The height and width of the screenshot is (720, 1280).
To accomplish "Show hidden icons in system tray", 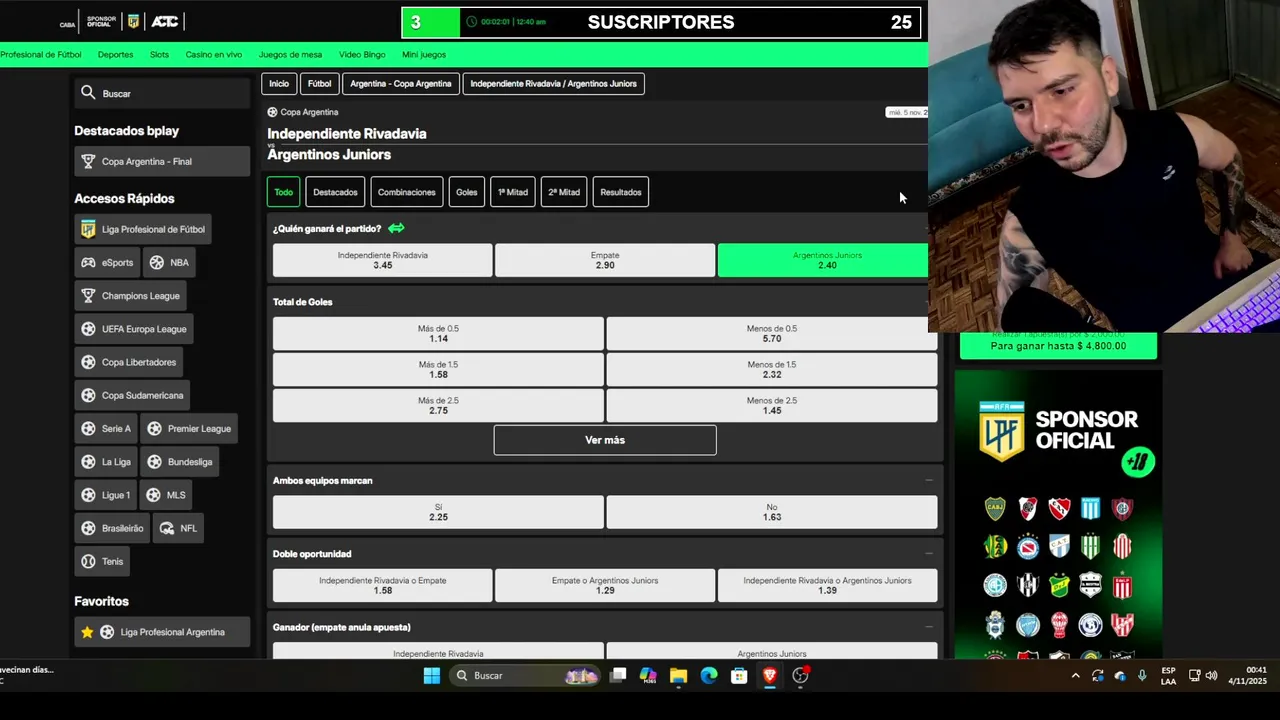I will [1075, 676].
